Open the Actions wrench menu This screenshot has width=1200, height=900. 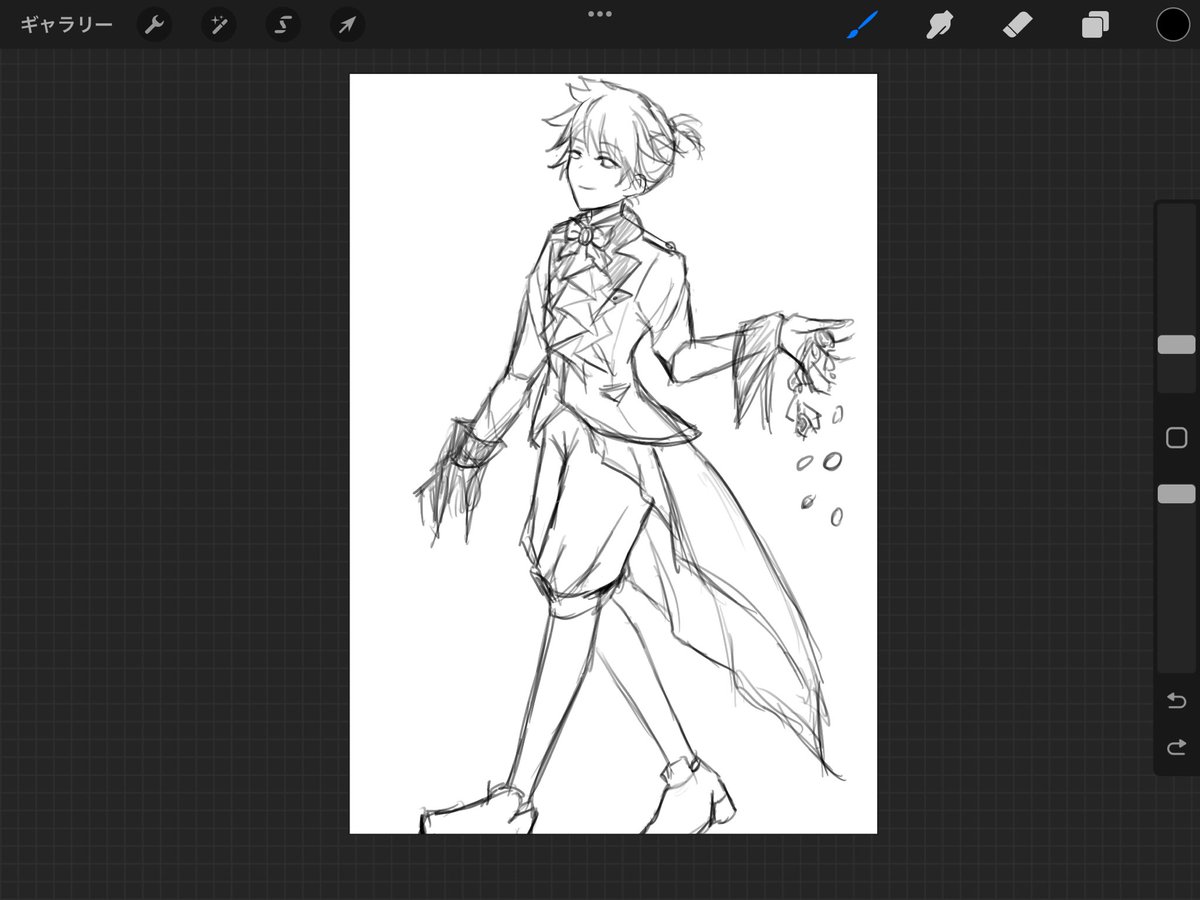click(x=154, y=25)
